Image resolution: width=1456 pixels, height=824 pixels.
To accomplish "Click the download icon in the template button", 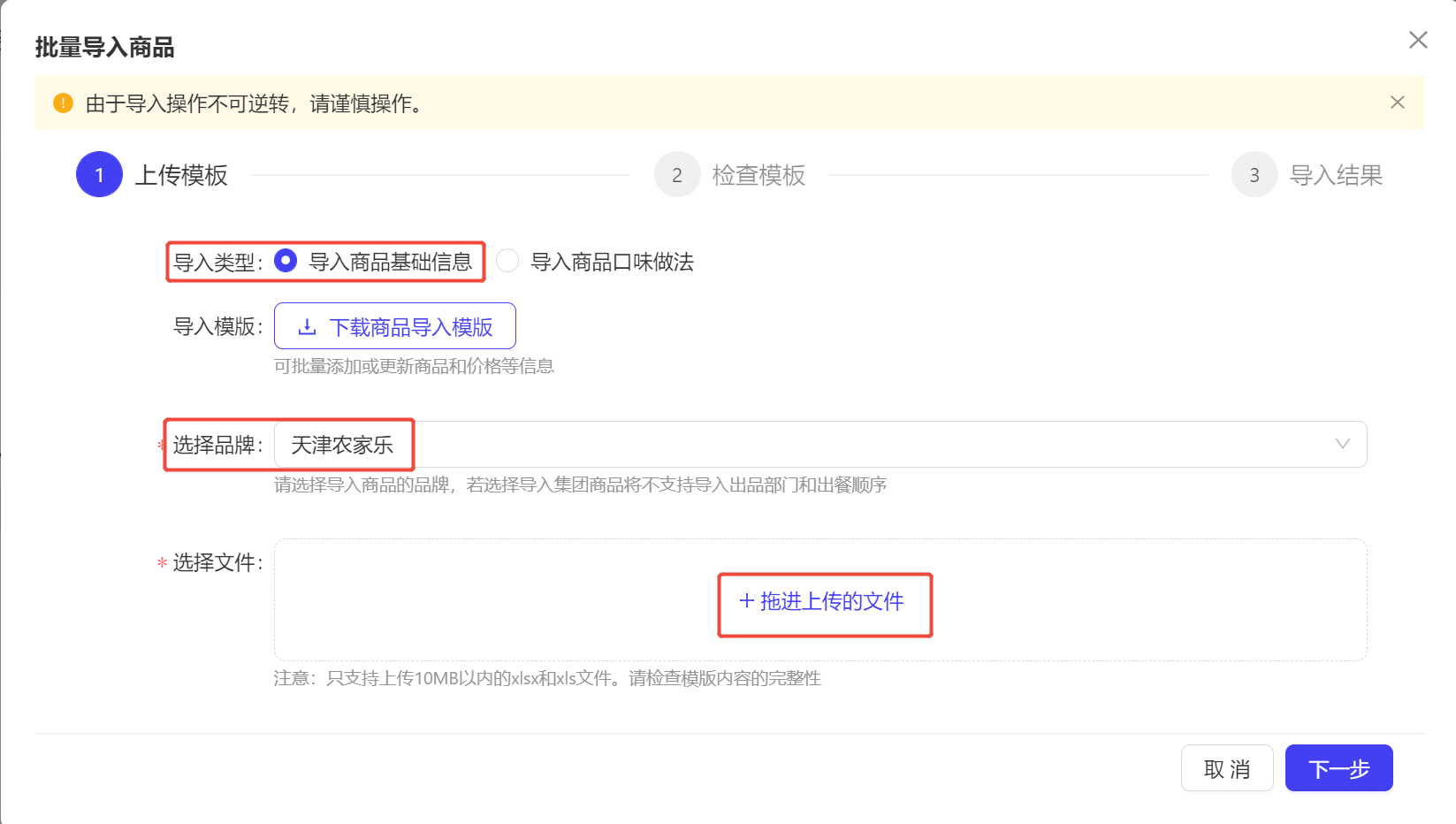I will (x=307, y=327).
